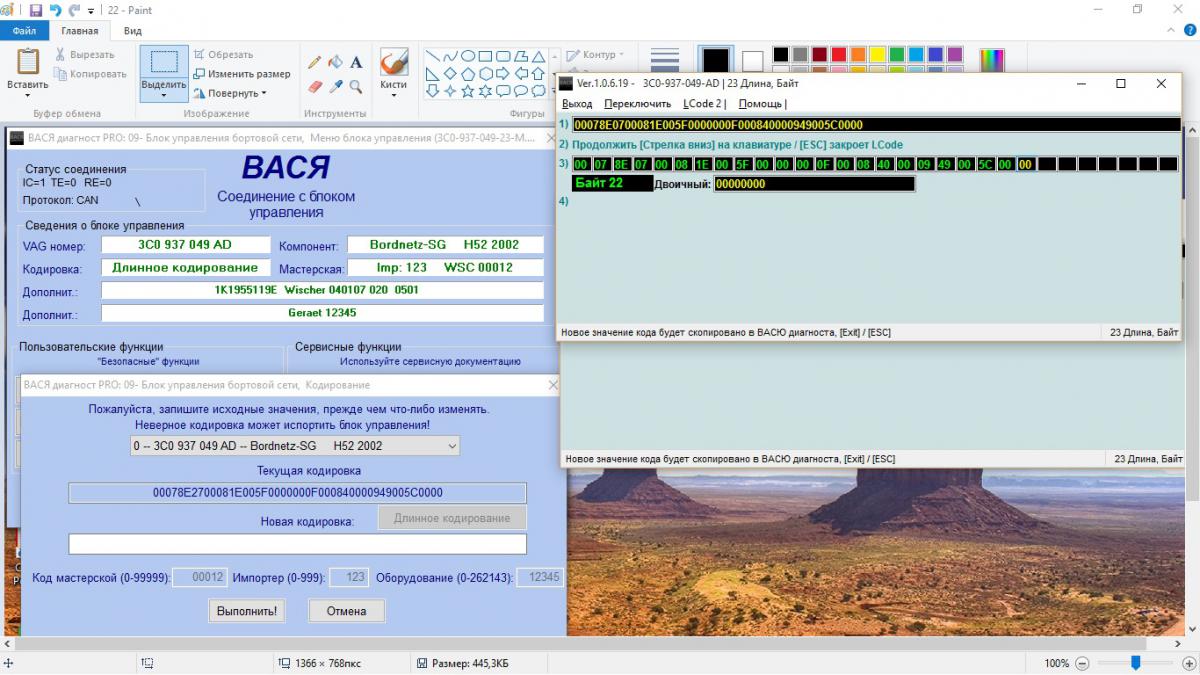Select byte cell '8E' in LCode row 3
The width and height of the screenshot is (1200, 675).
pyautogui.click(x=621, y=164)
